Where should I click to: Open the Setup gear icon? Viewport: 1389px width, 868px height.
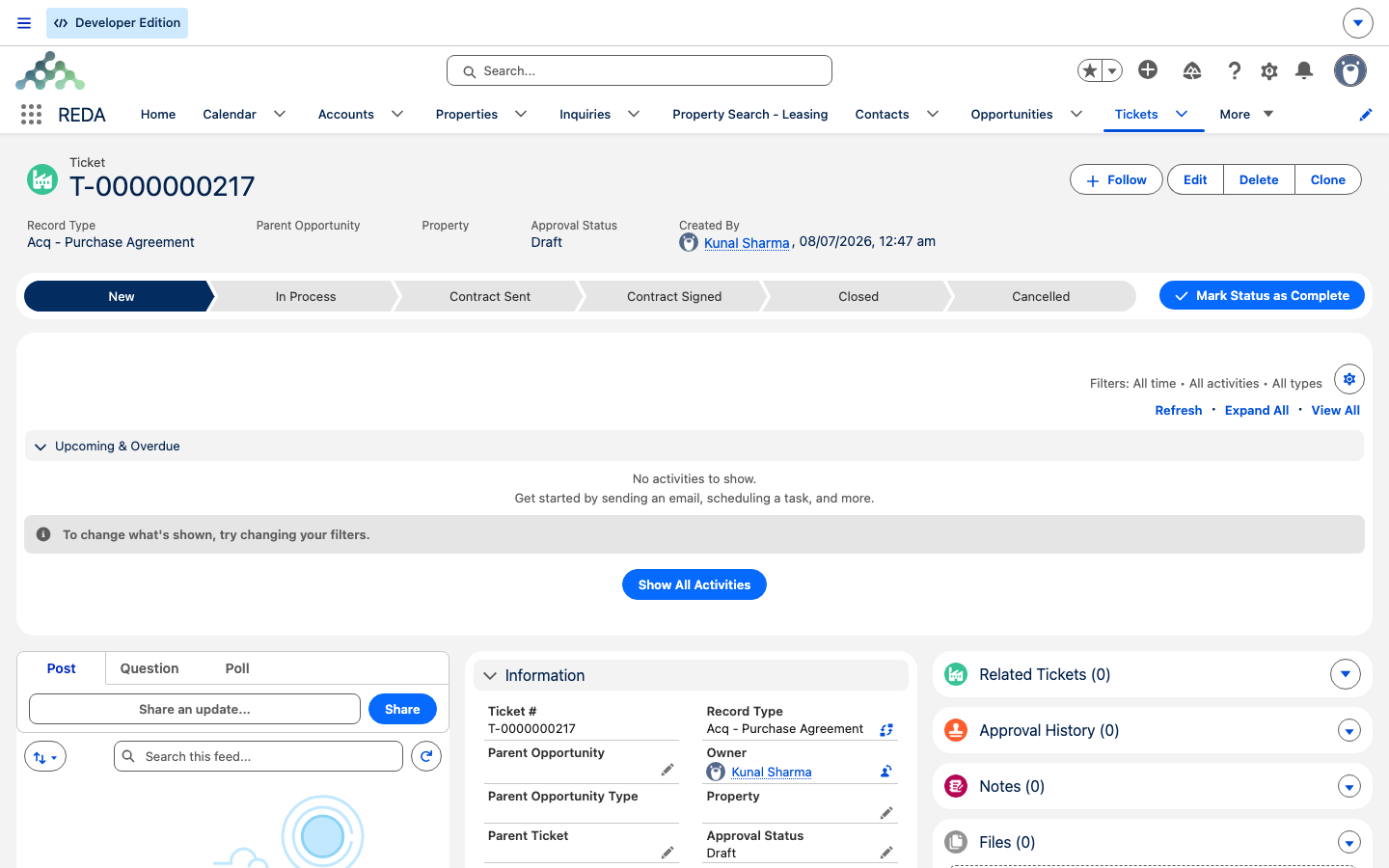pyautogui.click(x=1269, y=70)
